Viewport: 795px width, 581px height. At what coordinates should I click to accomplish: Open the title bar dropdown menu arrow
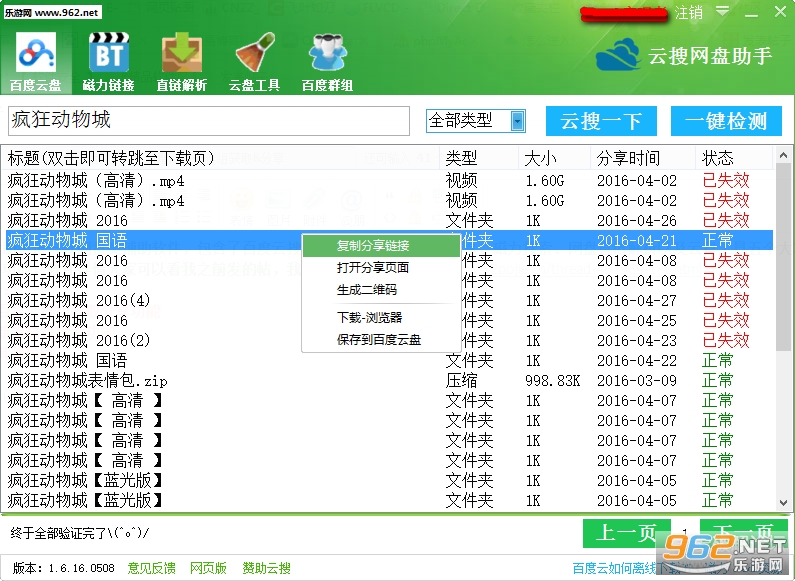723,11
